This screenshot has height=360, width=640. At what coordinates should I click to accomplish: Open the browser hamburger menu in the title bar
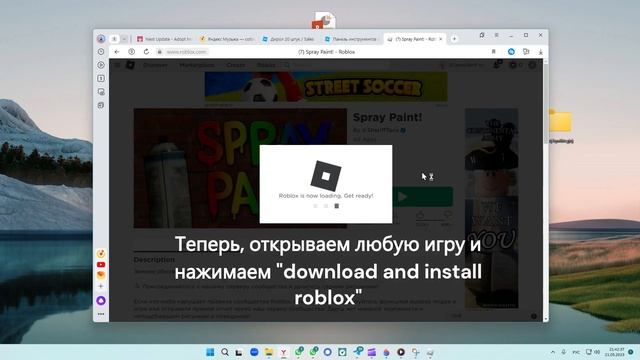(497, 36)
